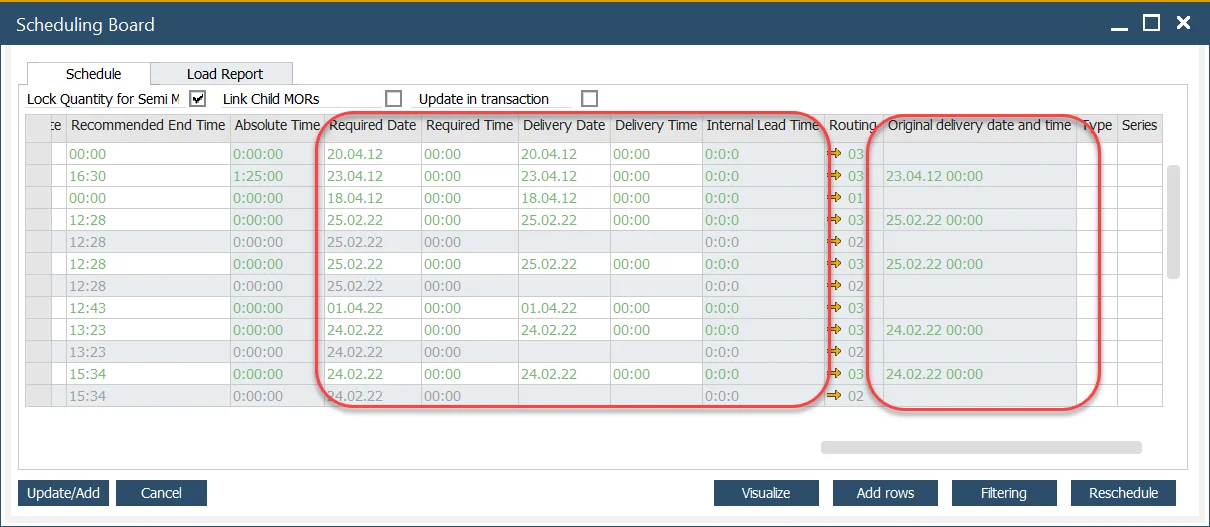Click routing arrow in the bottom table row
The image size is (1210, 527).
point(835,396)
